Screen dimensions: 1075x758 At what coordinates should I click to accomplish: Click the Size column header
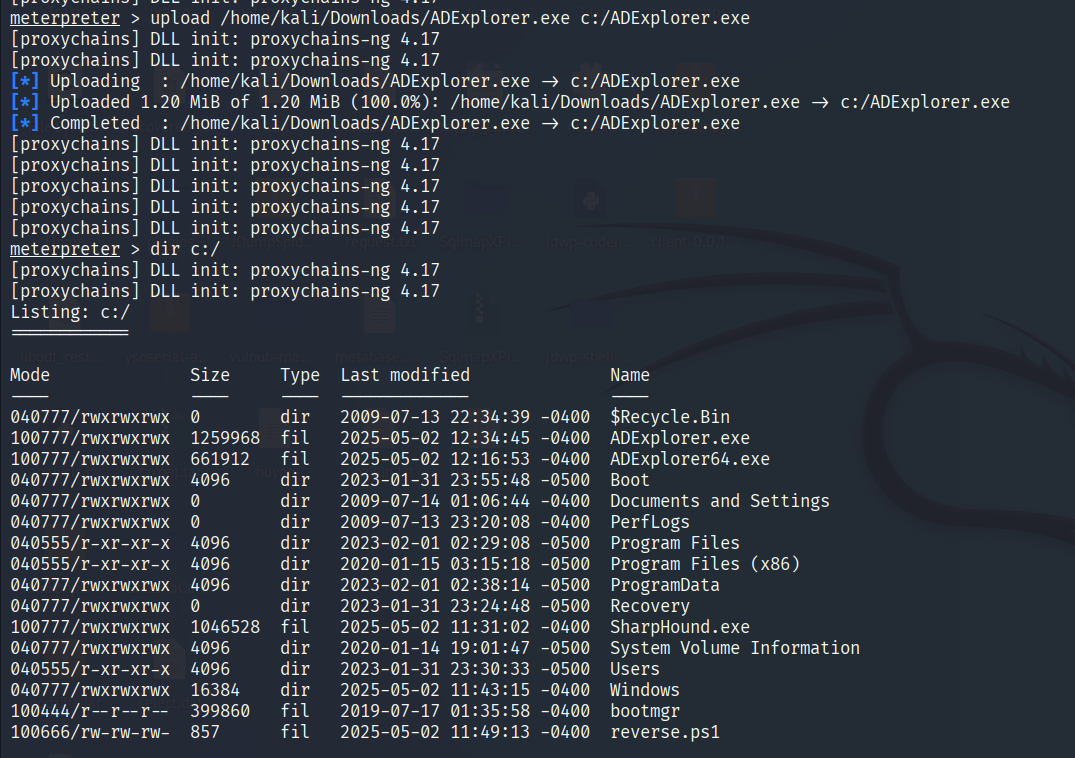(x=210, y=375)
